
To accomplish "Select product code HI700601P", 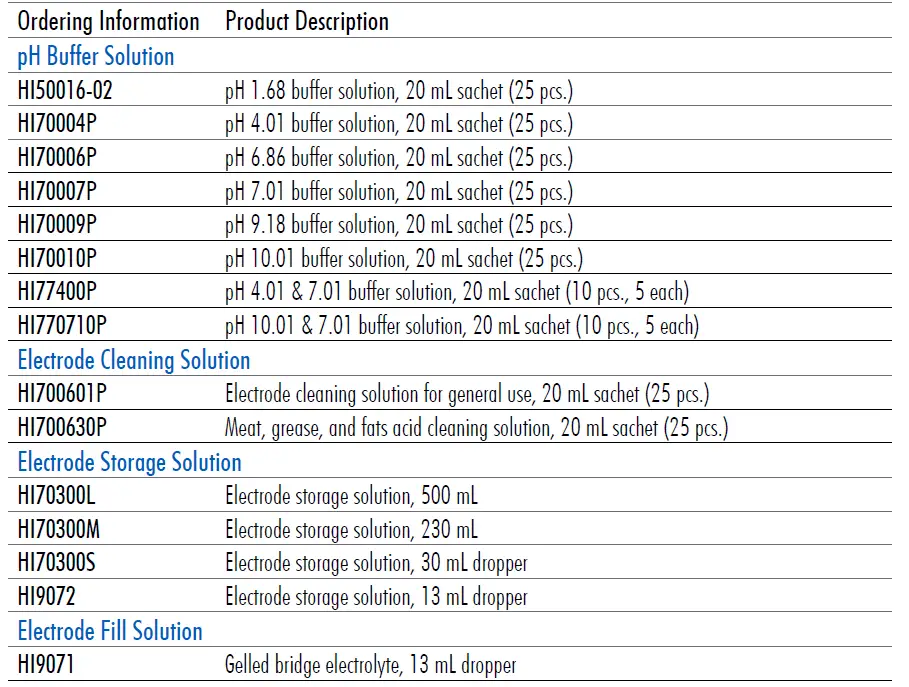I will (62, 394).
